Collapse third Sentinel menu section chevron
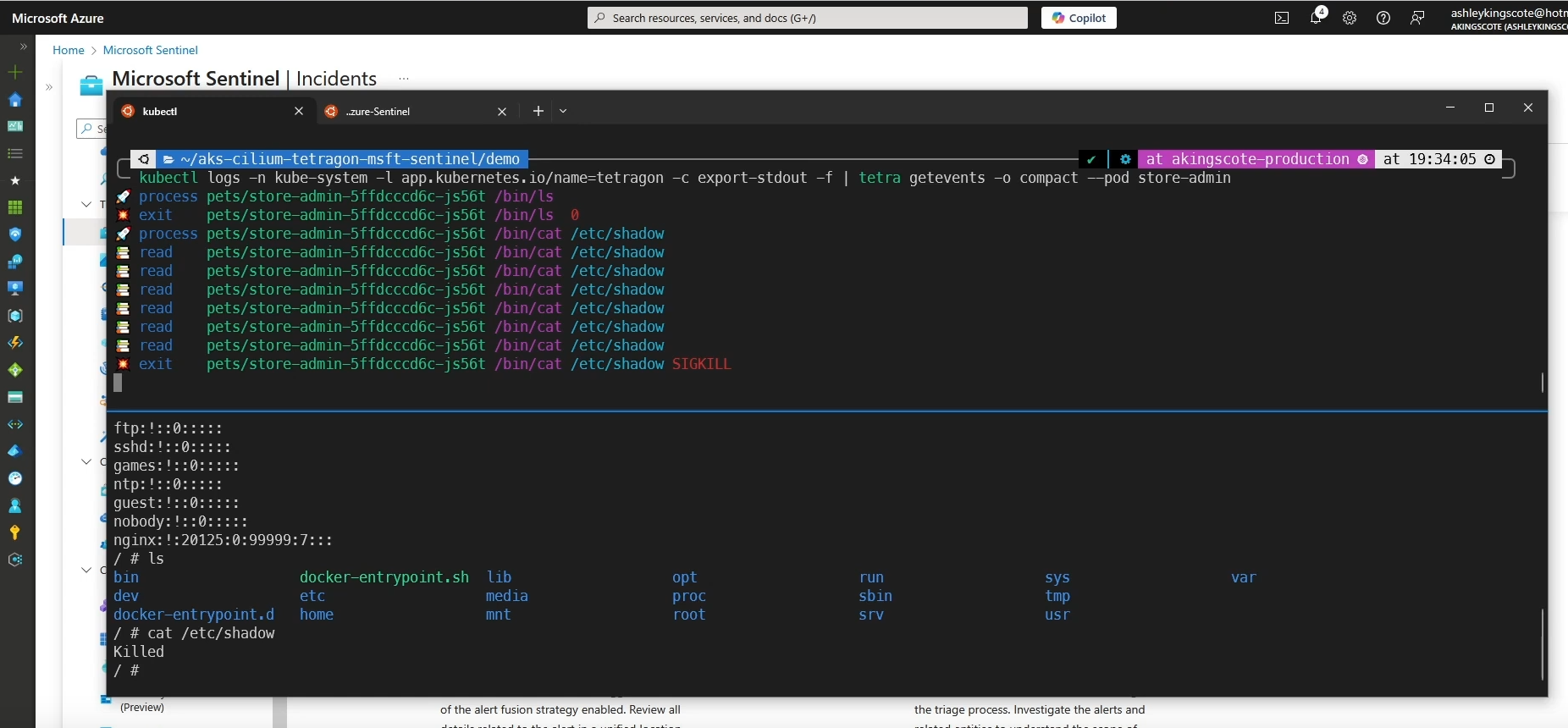 coord(86,570)
